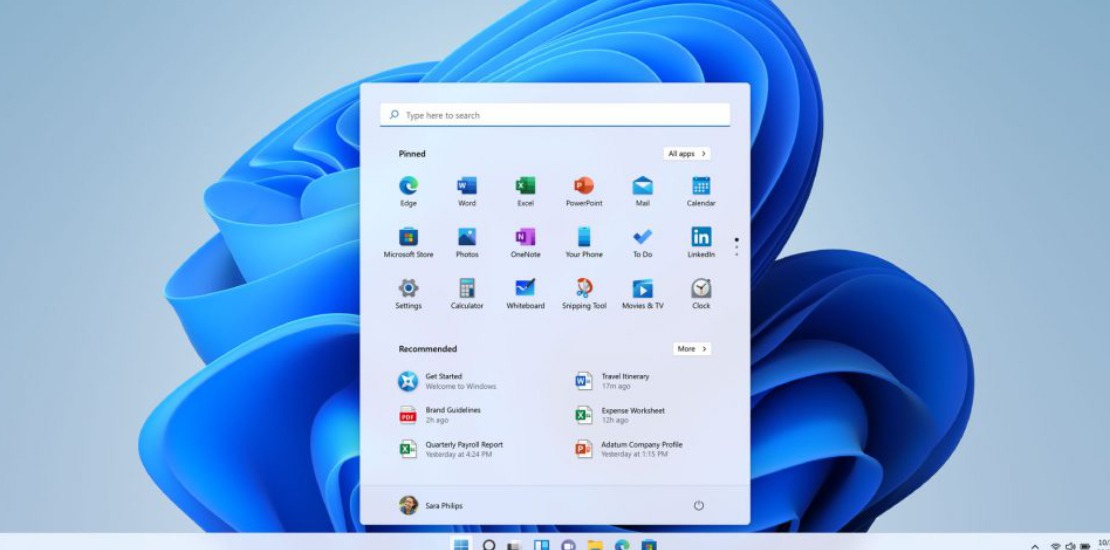The height and width of the screenshot is (550, 1110).
Task: Open Movies & TV app
Action: click(642, 289)
